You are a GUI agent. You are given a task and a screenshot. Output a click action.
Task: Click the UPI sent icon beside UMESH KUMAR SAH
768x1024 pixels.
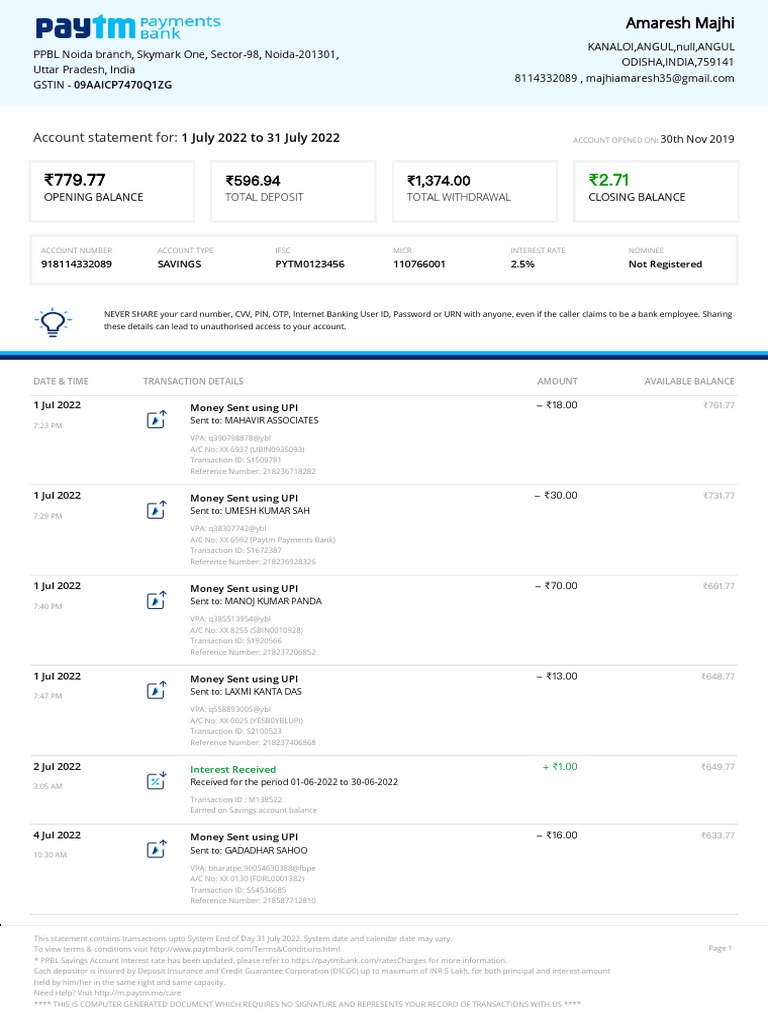coord(156,510)
